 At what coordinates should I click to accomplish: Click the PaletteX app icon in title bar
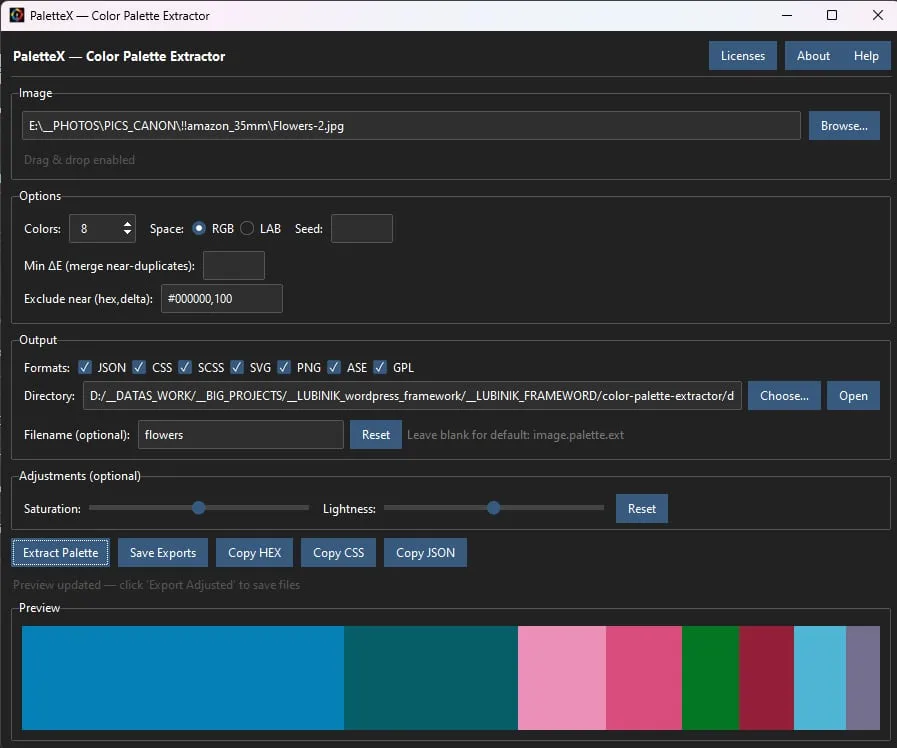16,15
